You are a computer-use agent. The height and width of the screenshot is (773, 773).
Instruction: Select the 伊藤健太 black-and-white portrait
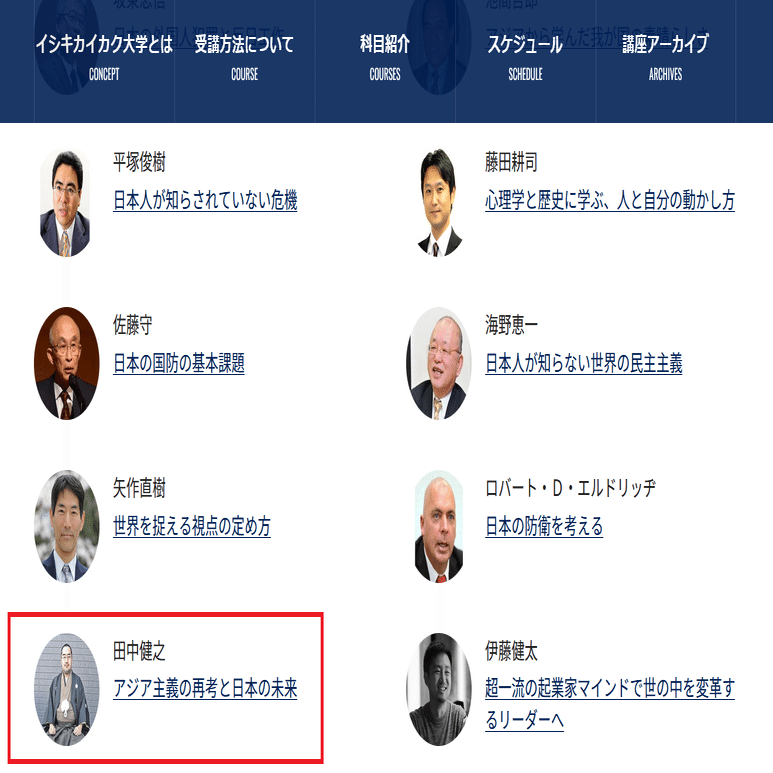point(439,689)
